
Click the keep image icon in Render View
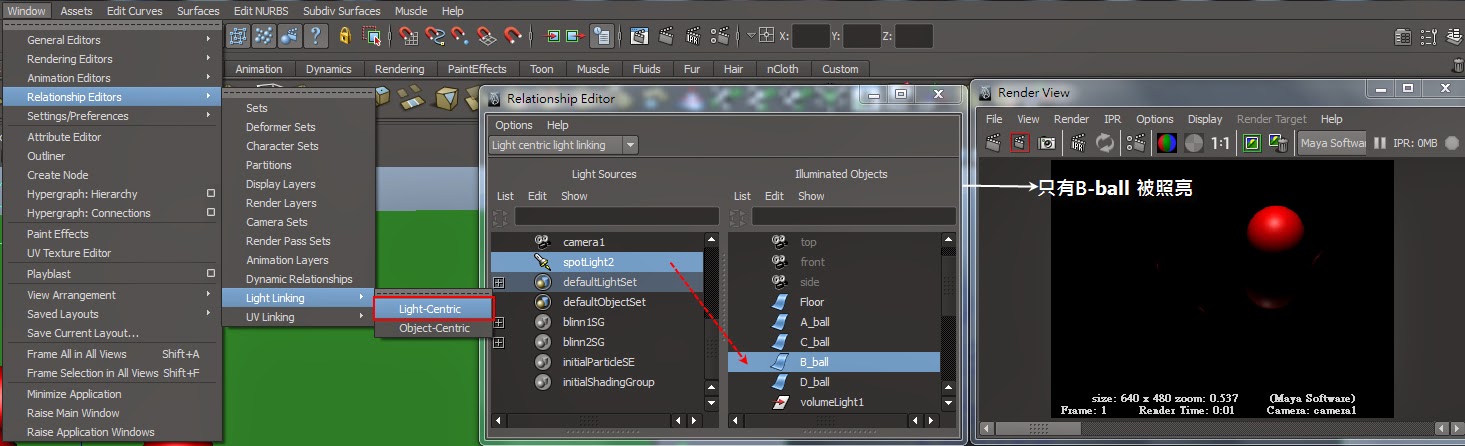coord(1252,143)
